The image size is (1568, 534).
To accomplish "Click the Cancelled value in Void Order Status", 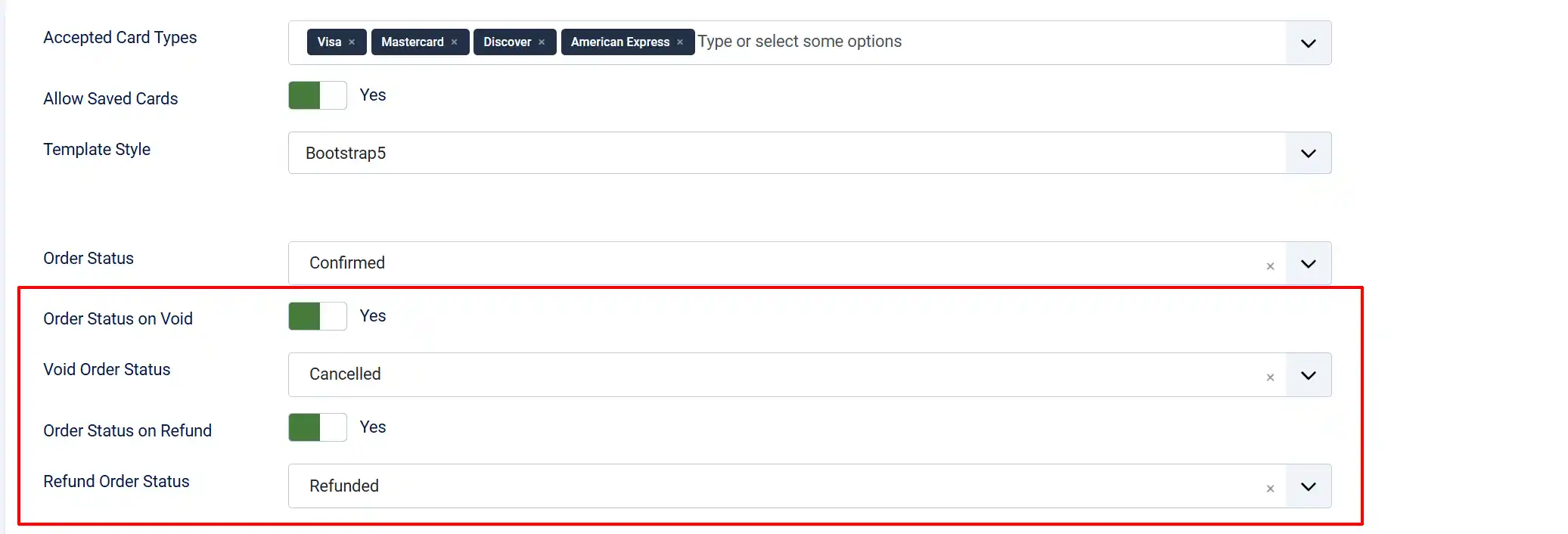I will click(345, 374).
